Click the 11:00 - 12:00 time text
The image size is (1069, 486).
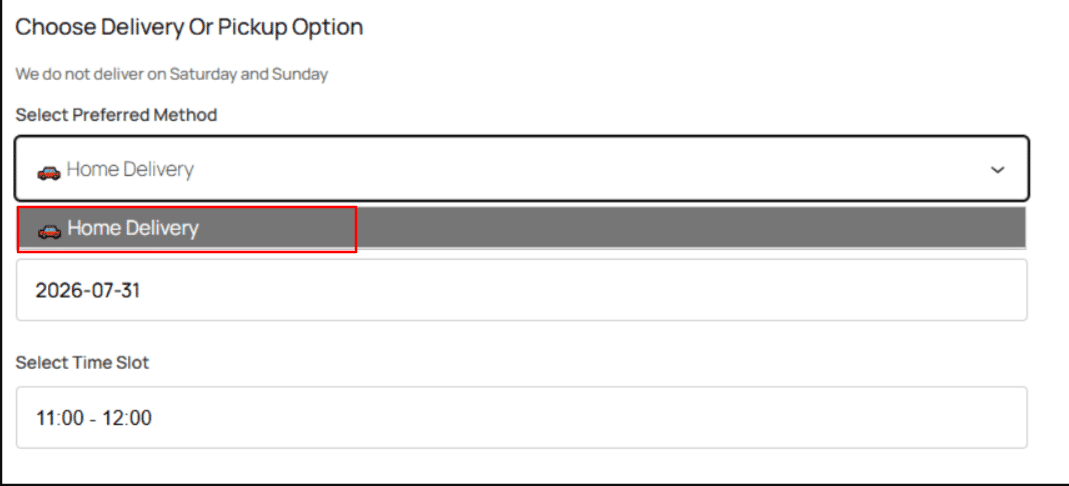point(94,418)
